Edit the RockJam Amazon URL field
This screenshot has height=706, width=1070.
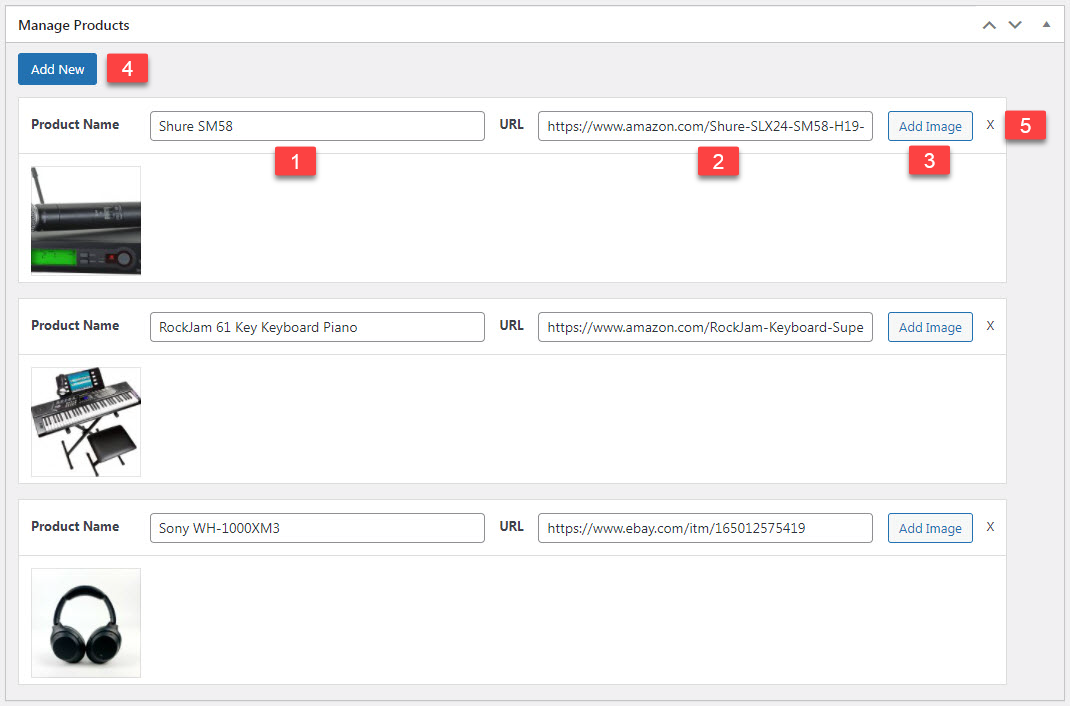[x=705, y=327]
